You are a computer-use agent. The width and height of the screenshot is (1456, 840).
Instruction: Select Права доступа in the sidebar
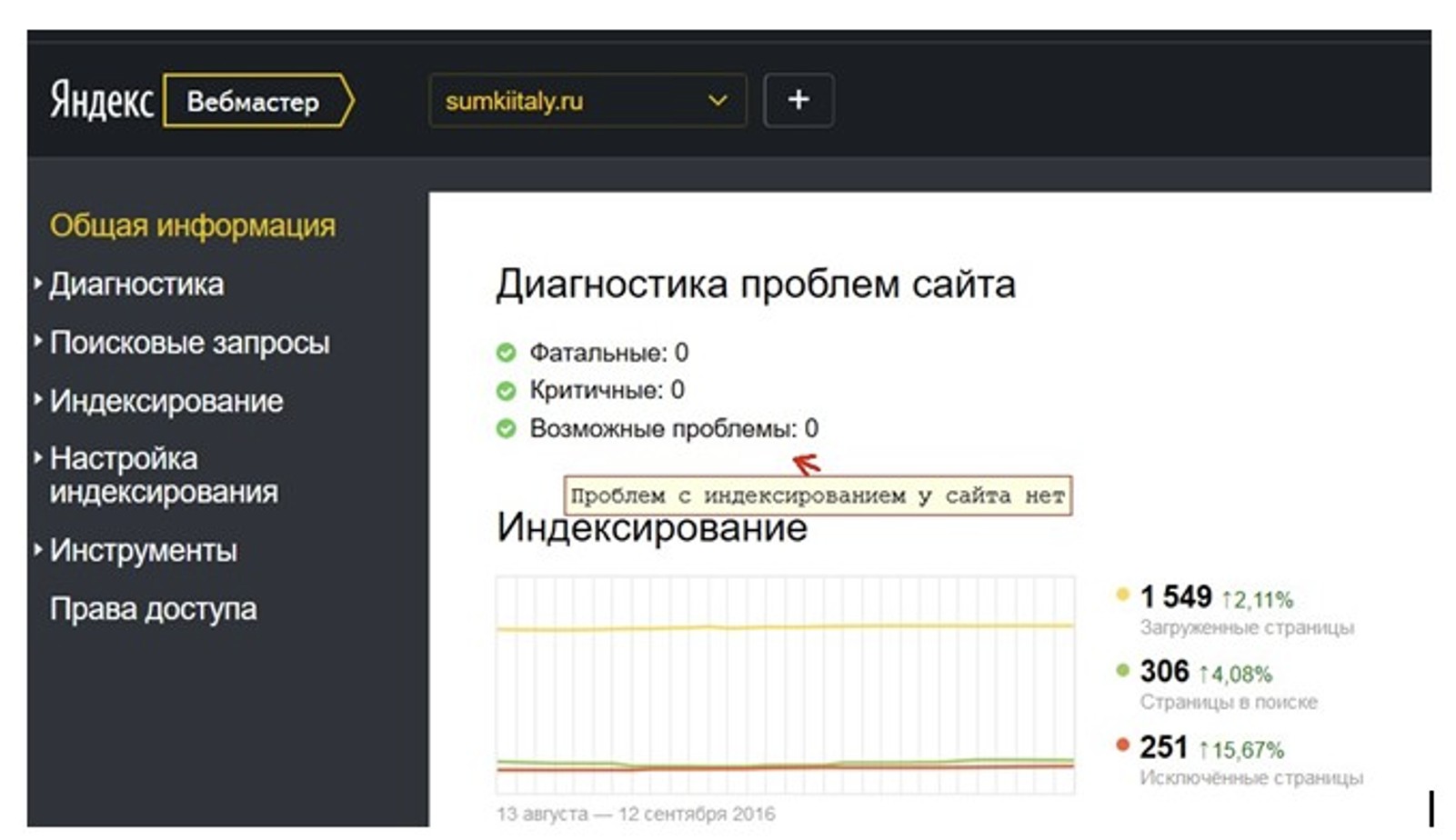point(153,608)
